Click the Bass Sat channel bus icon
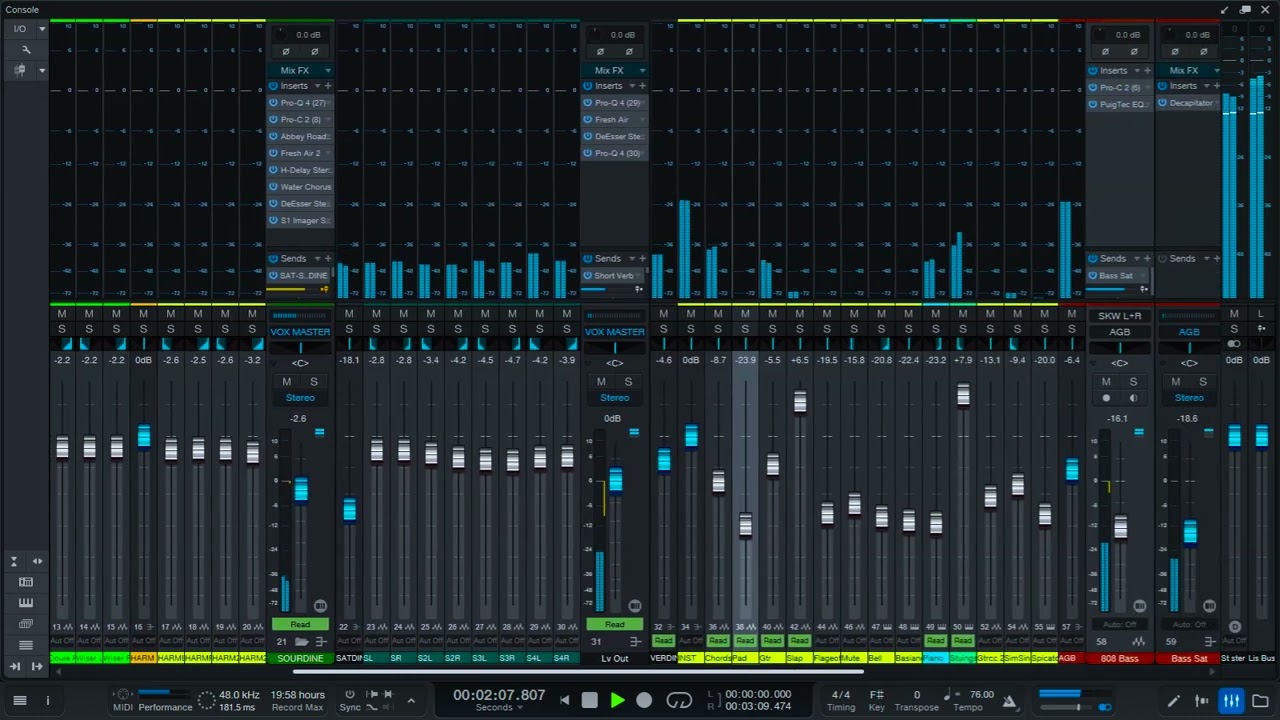The height and width of the screenshot is (720, 1280). [1209, 642]
